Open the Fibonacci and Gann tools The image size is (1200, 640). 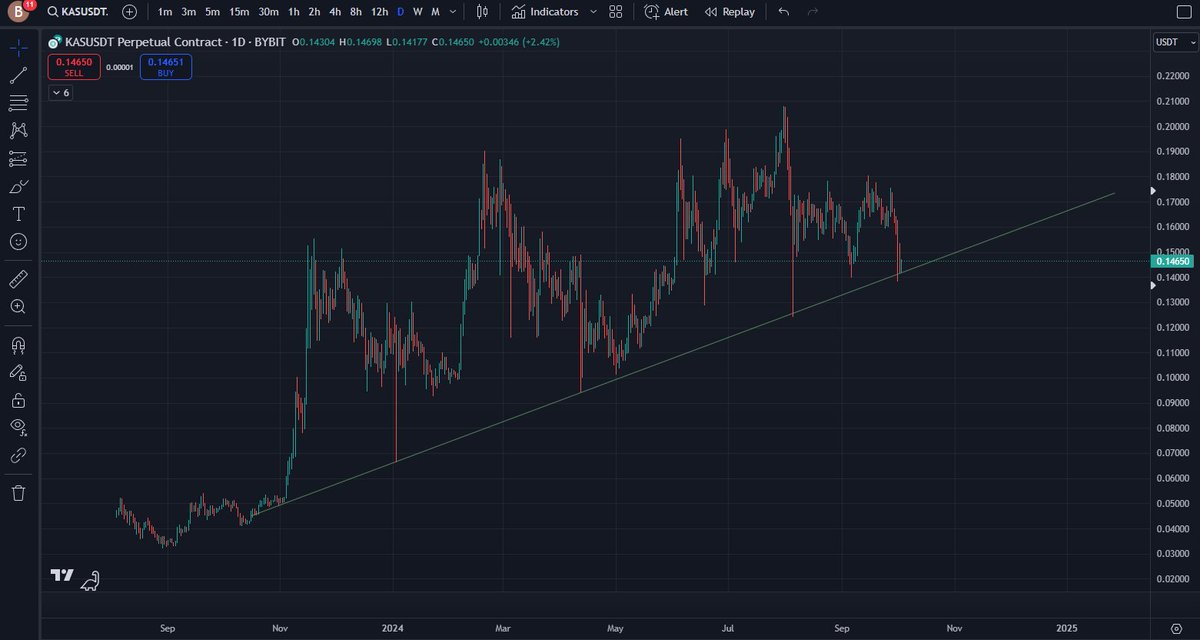tap(18, 103)
